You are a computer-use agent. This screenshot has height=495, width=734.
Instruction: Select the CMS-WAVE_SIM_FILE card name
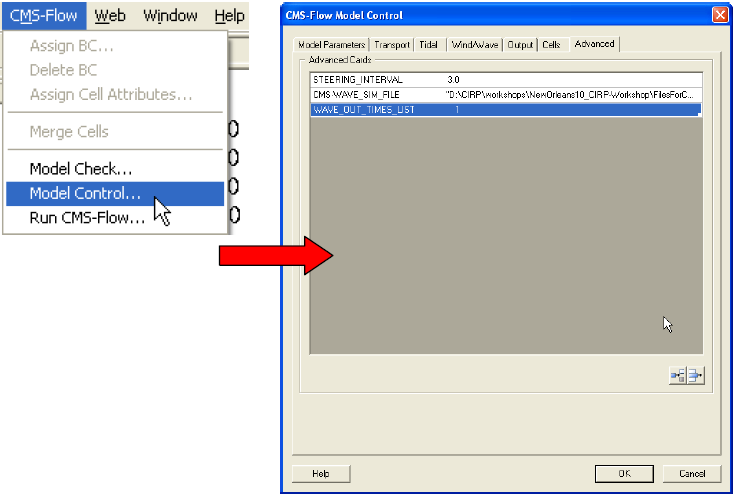click(356, 95)
